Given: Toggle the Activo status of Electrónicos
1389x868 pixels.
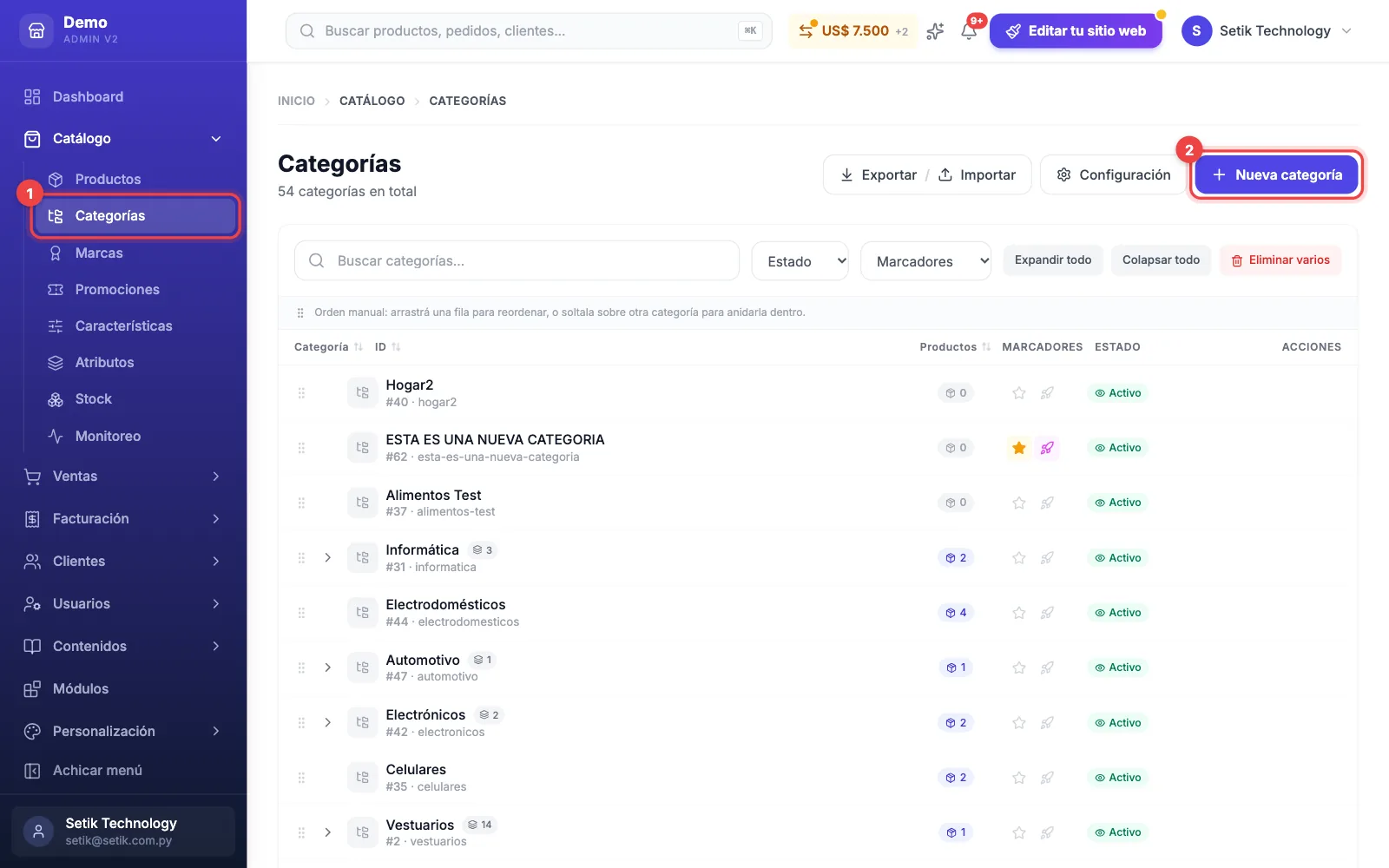Looking at the screenshot, I should point(1117,723).
